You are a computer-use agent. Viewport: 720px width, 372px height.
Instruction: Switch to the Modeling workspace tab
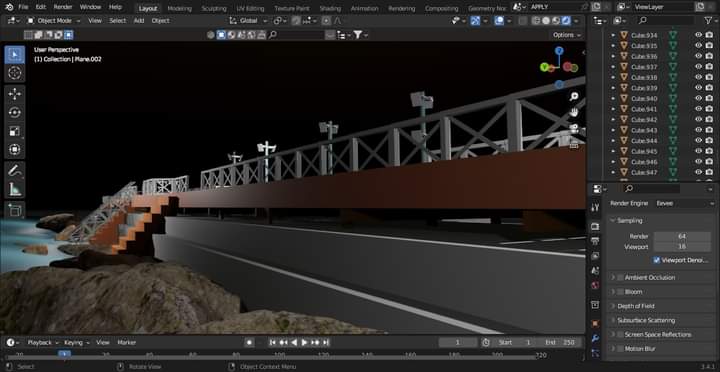tap(180, 8)
